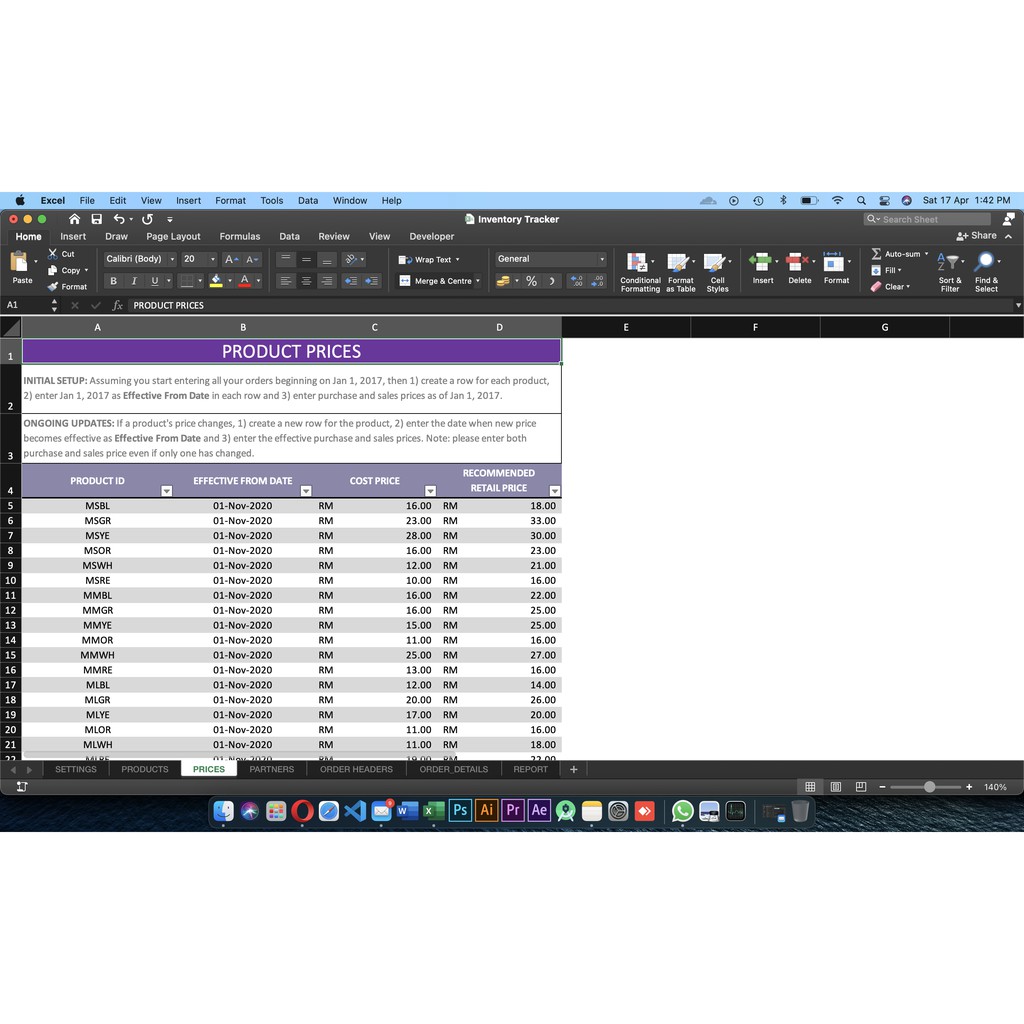The width and height of the screenshot is (1024, 1024).
Task: Open Find & Select magnifier
Action: coord(986,263)
